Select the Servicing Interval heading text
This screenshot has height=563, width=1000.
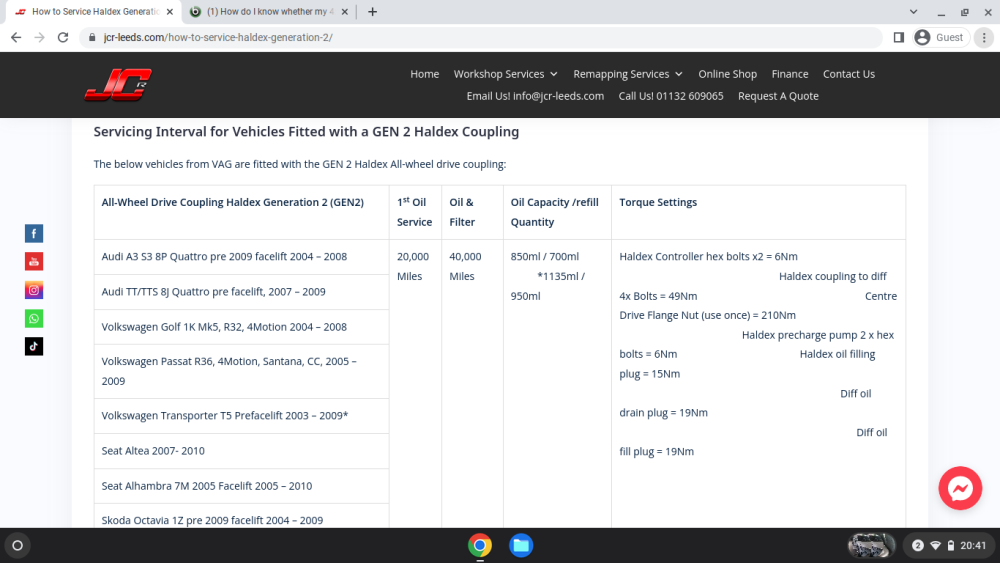tap(306, 132)
